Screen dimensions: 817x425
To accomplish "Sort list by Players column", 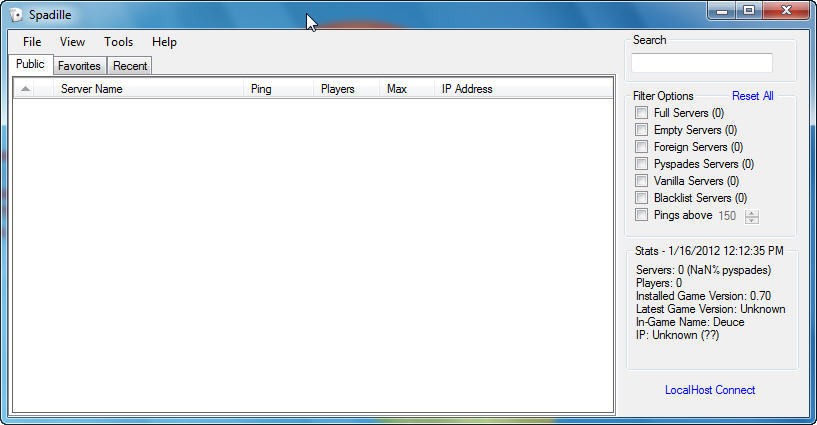I will coord(346,89).
